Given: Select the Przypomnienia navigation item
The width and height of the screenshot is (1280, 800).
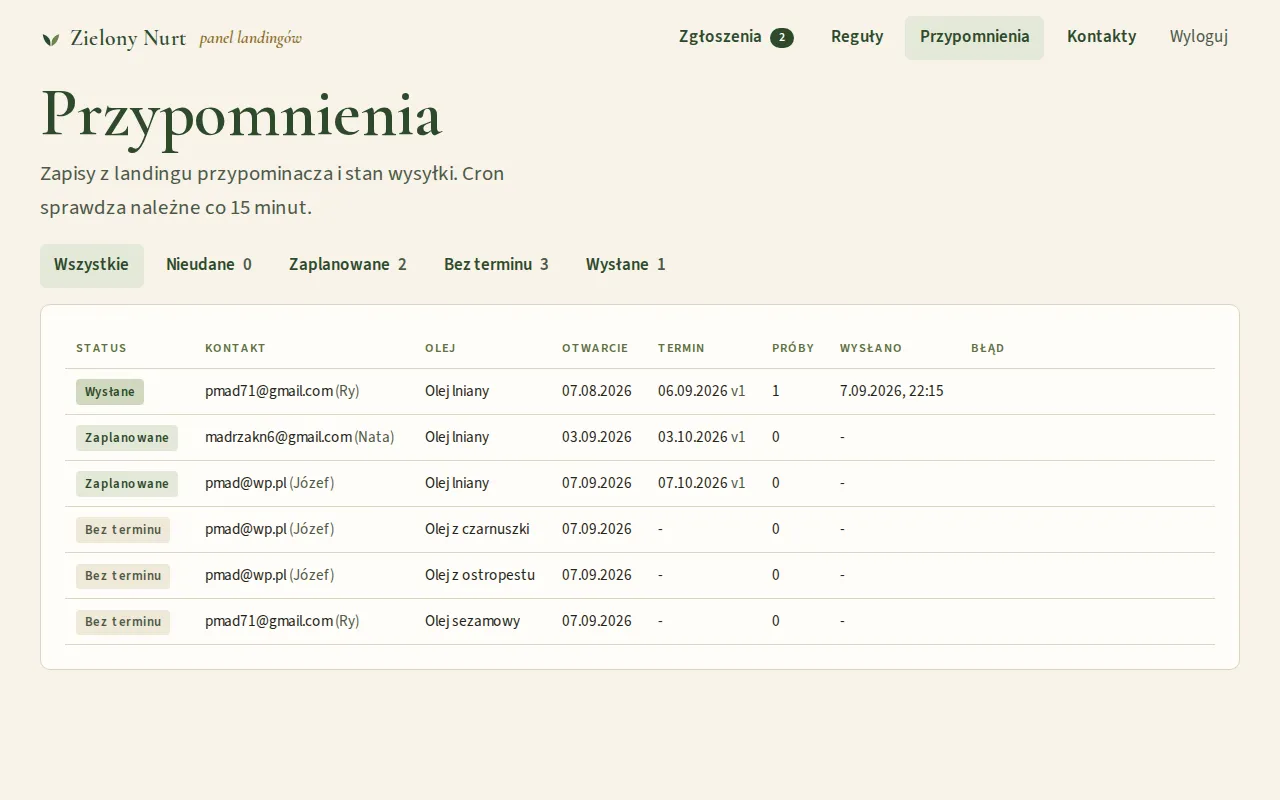Looking at the screenshot, I should pyautogui.click(x=974, y=38).
